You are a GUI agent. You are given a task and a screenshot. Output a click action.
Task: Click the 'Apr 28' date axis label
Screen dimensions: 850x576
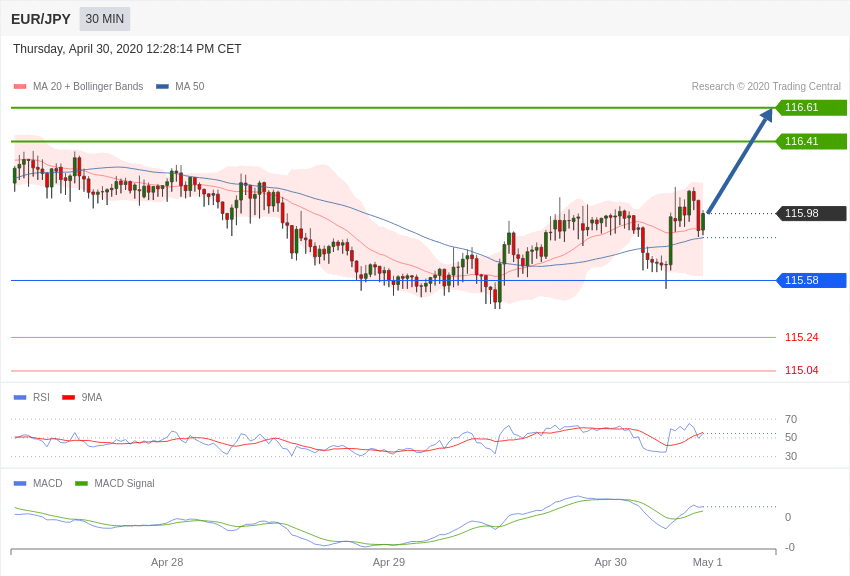click(167, 562)
